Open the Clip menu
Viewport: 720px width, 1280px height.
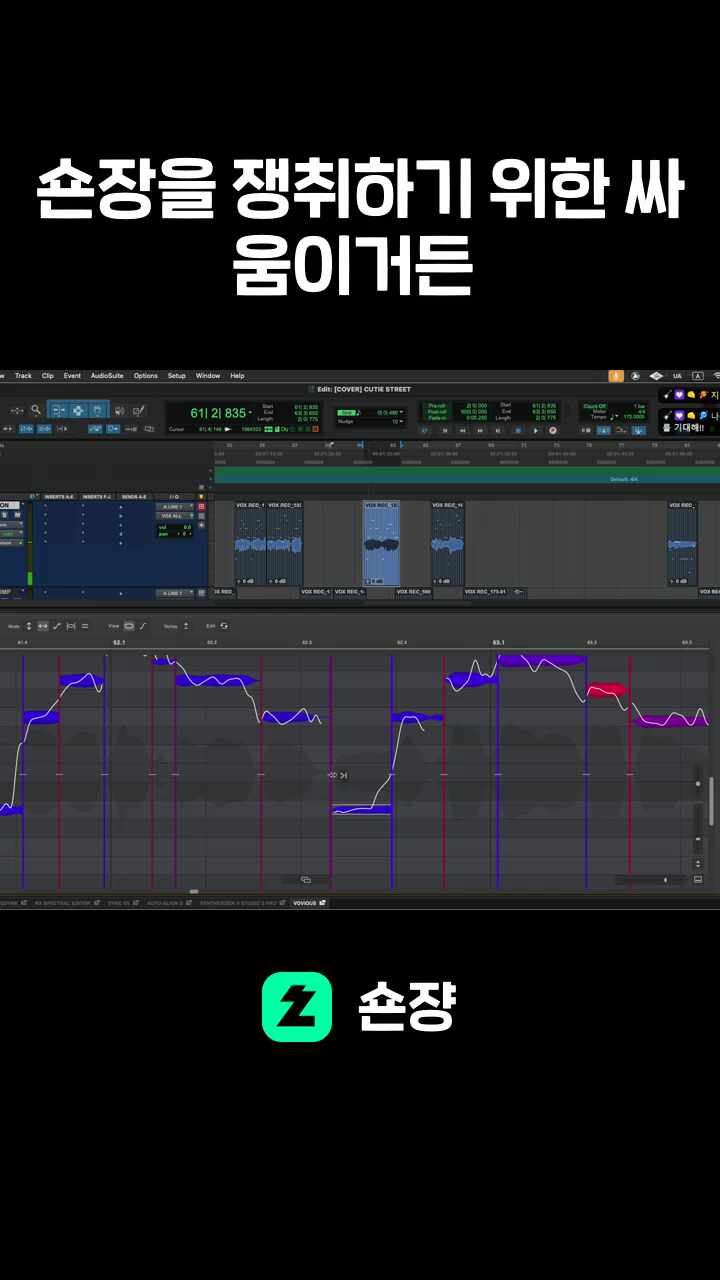point(48,376)
